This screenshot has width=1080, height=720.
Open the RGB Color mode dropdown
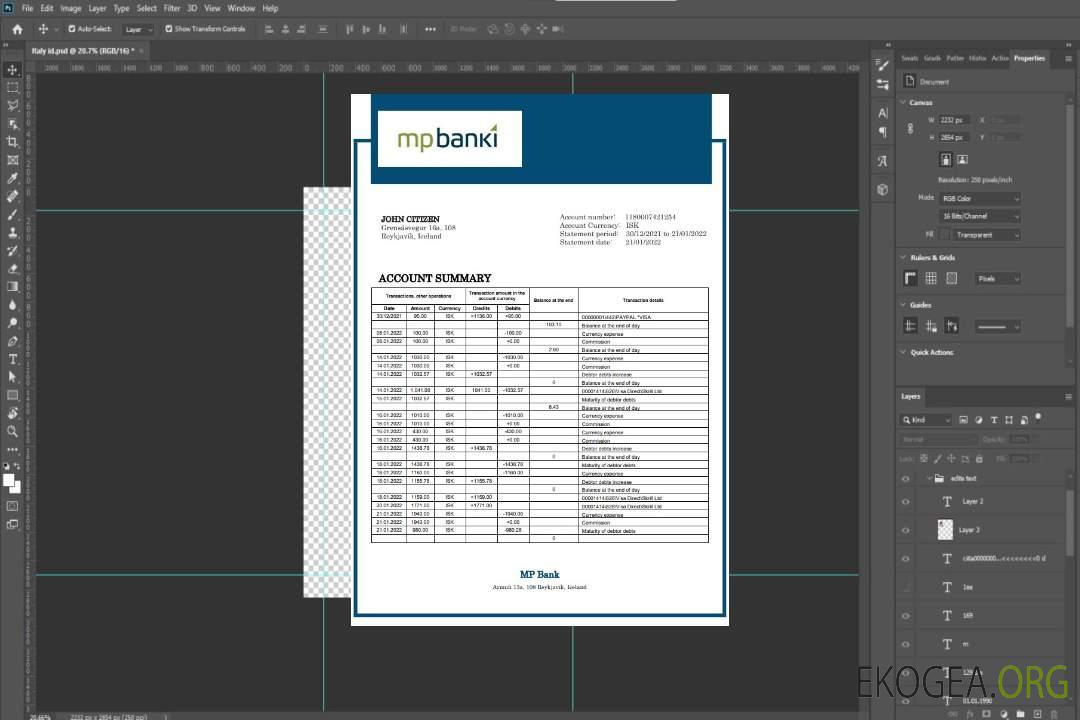[x=979, y=199]
